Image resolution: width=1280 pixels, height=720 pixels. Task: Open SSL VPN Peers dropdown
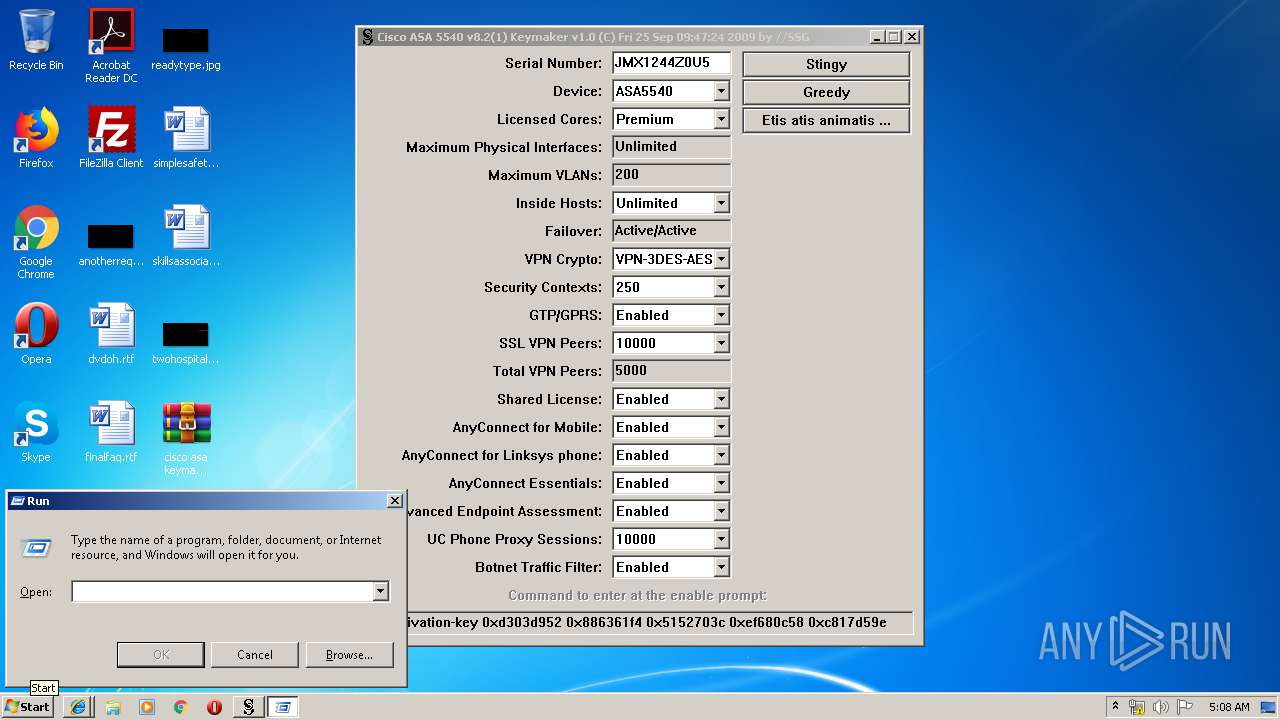tap(721, 343)
